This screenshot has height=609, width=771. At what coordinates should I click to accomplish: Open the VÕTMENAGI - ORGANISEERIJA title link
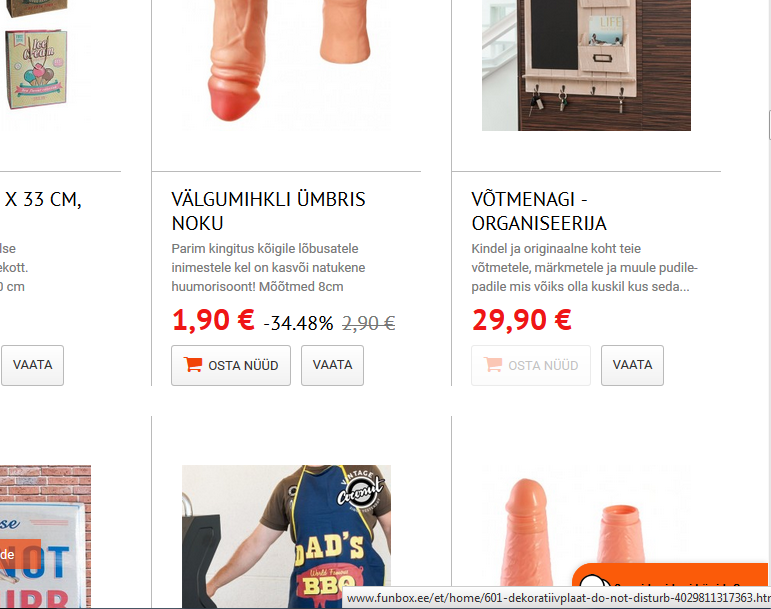coord(539,211)
